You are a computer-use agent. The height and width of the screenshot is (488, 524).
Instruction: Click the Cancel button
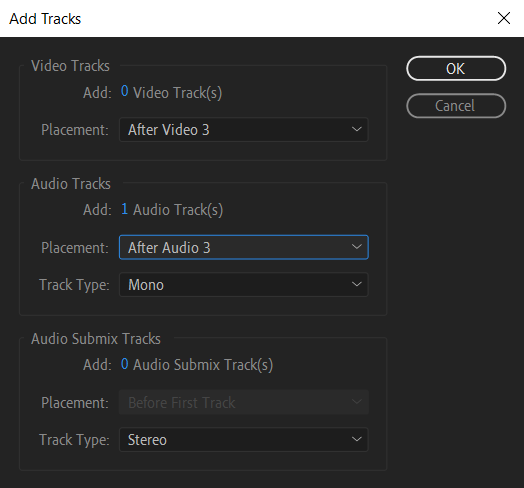tap(456, 106)
